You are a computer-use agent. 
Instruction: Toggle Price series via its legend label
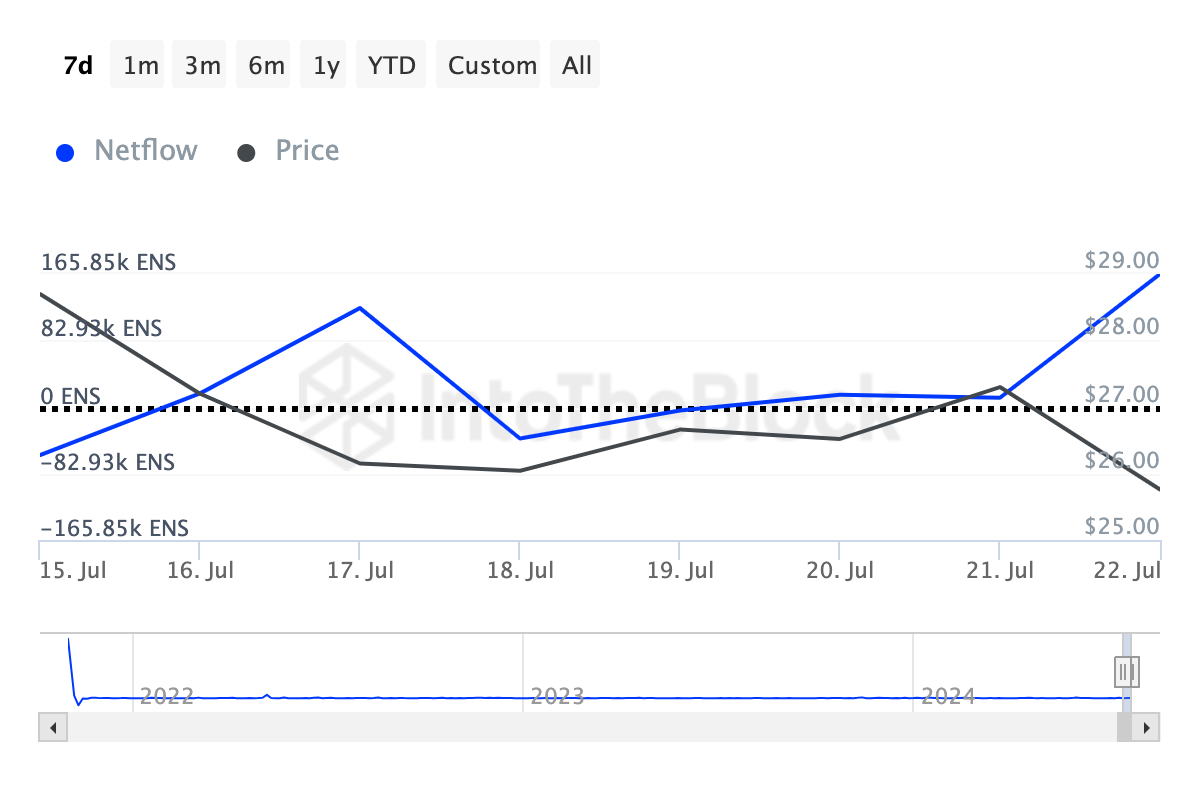(307, 151)
